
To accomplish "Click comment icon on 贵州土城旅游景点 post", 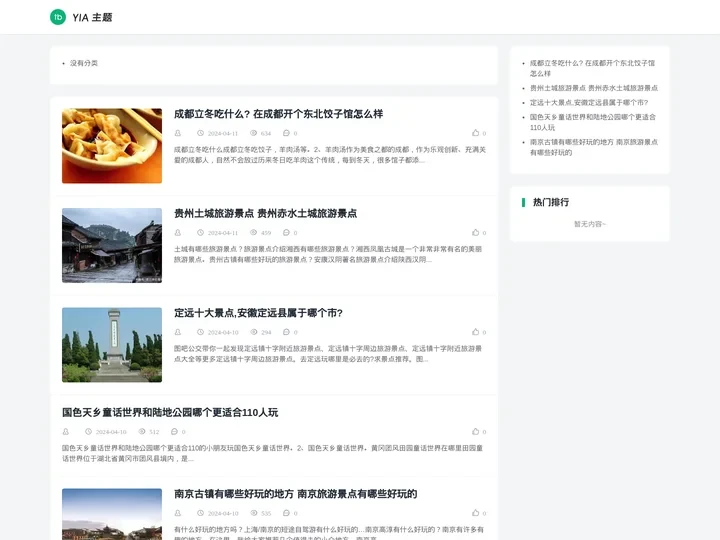I will coord(286,233).
